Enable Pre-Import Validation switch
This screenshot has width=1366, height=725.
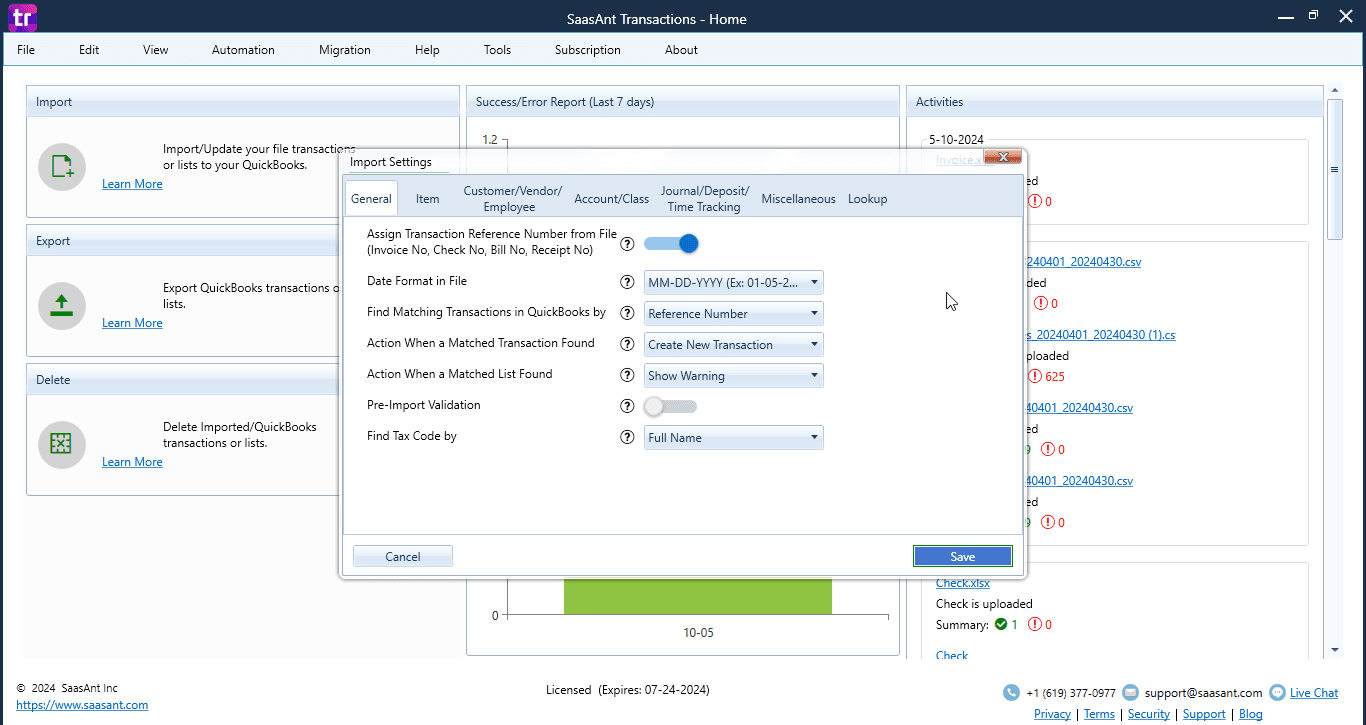pyautogui.click(x=671, y=406)
